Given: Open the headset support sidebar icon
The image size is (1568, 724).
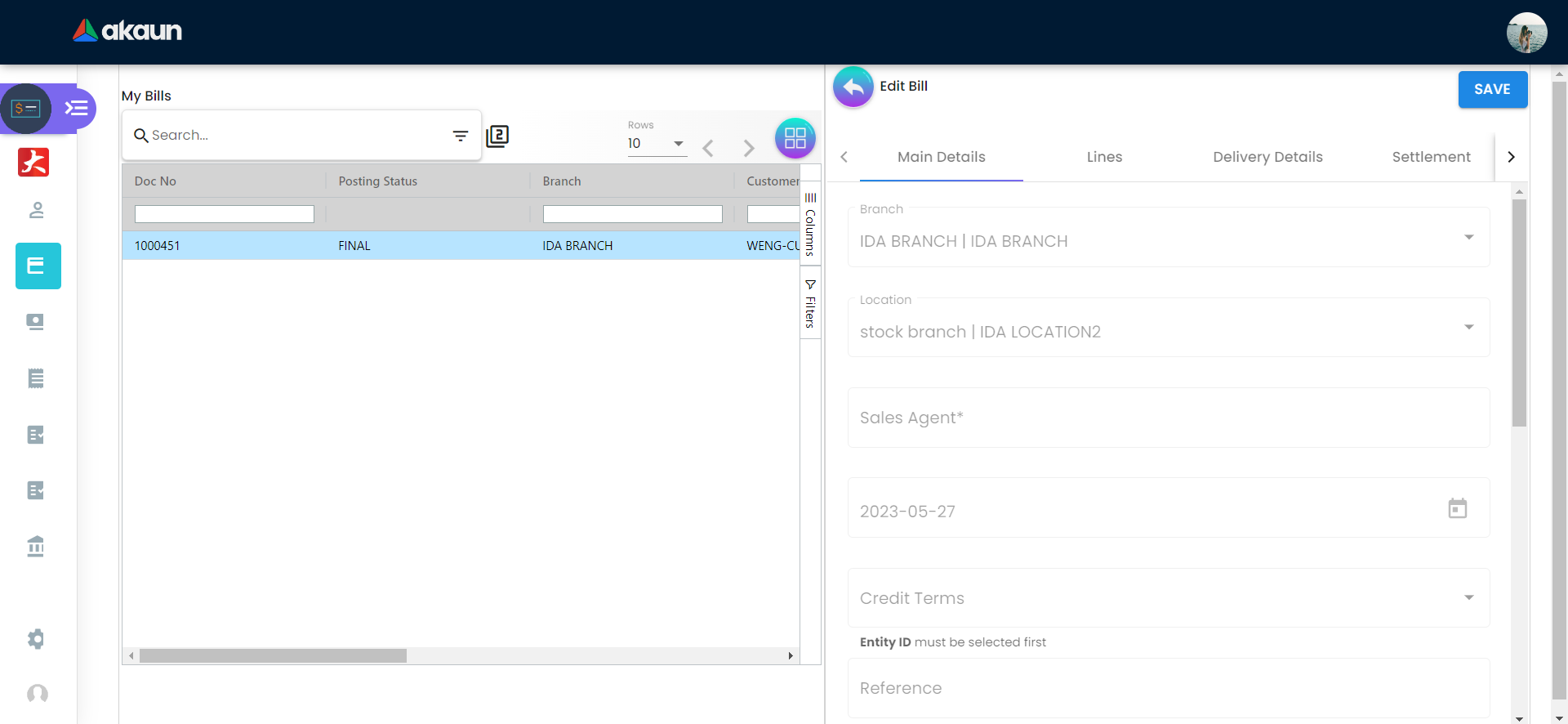Looking at the screenshot, I should [38, 694].
